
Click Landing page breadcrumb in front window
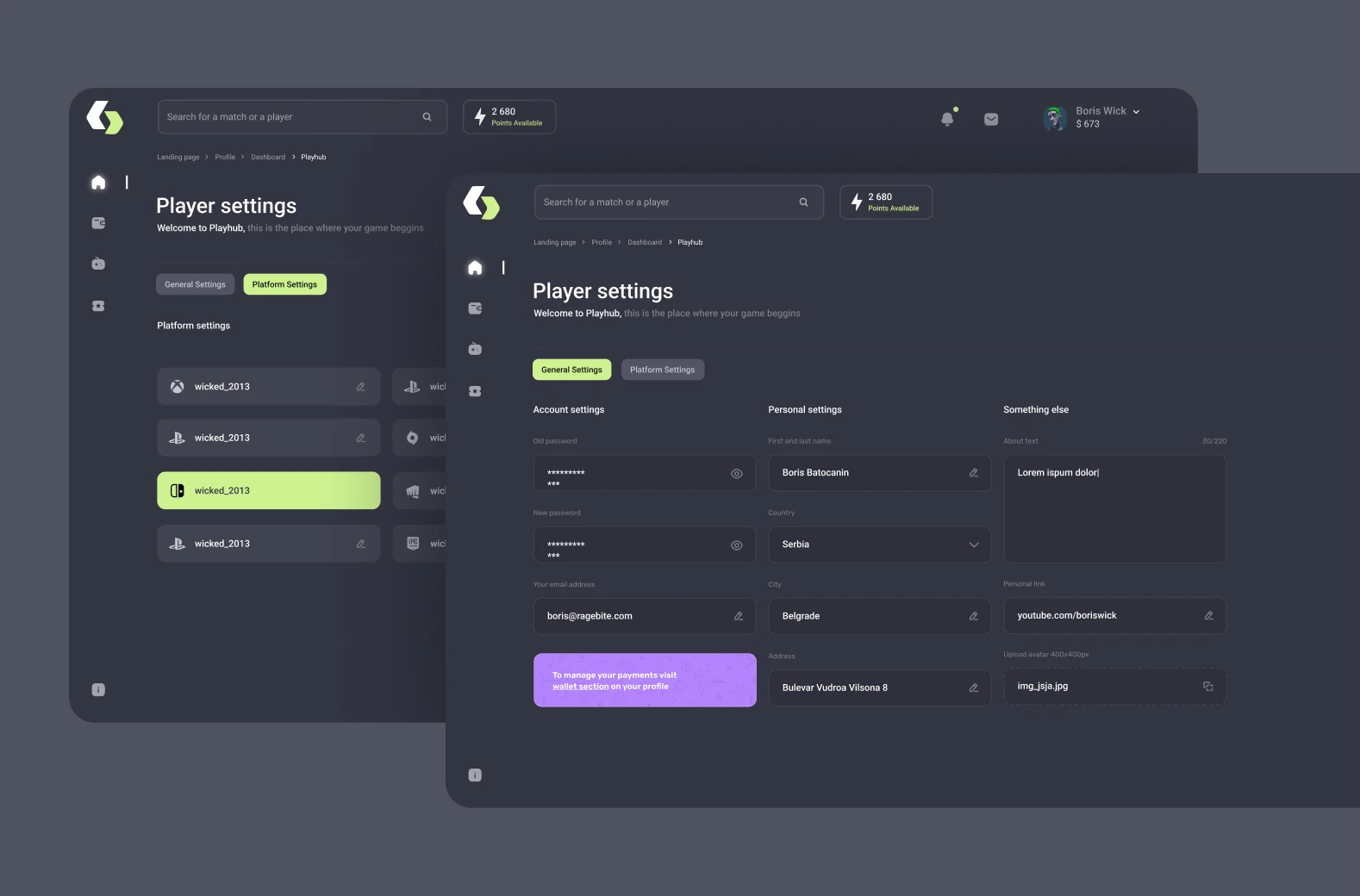[555, 242]
